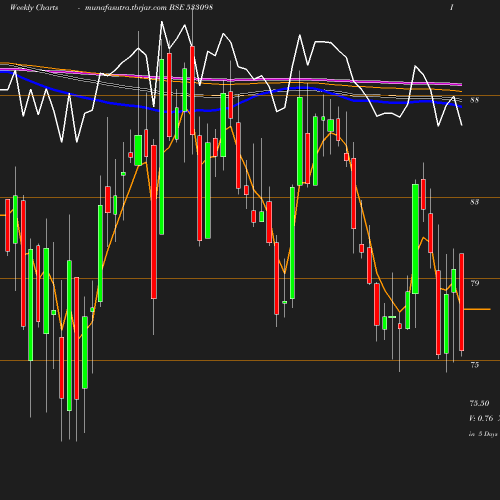Click the "in 5 Days" text
The height and width of the screenshot is (500, 500).
point(483,434)
